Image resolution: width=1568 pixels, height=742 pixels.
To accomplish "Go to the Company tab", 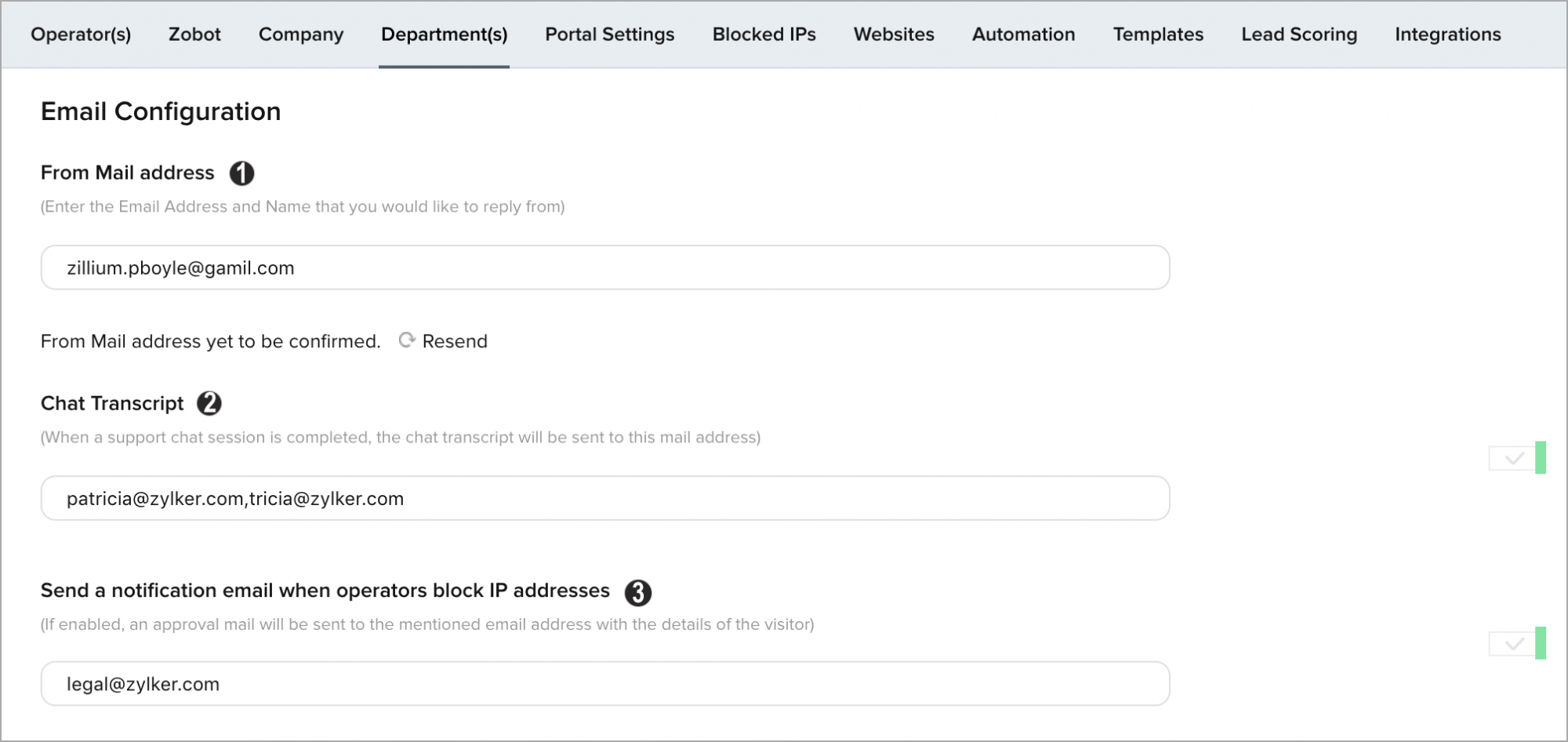I will tap(301, 35).
